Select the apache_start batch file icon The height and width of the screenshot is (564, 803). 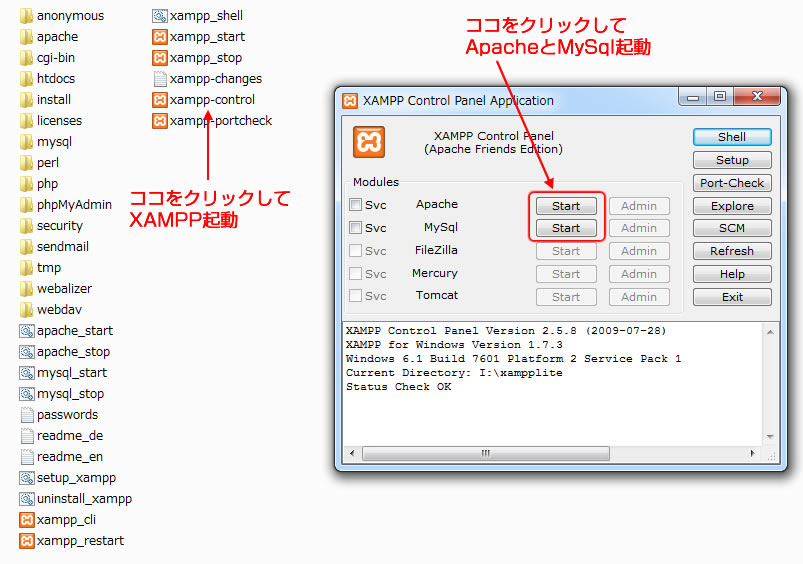[x=27, y=331]
